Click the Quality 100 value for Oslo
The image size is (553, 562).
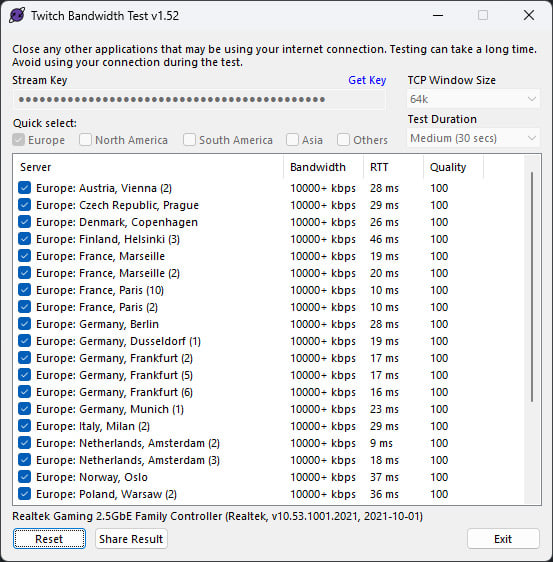pos(439,477)
